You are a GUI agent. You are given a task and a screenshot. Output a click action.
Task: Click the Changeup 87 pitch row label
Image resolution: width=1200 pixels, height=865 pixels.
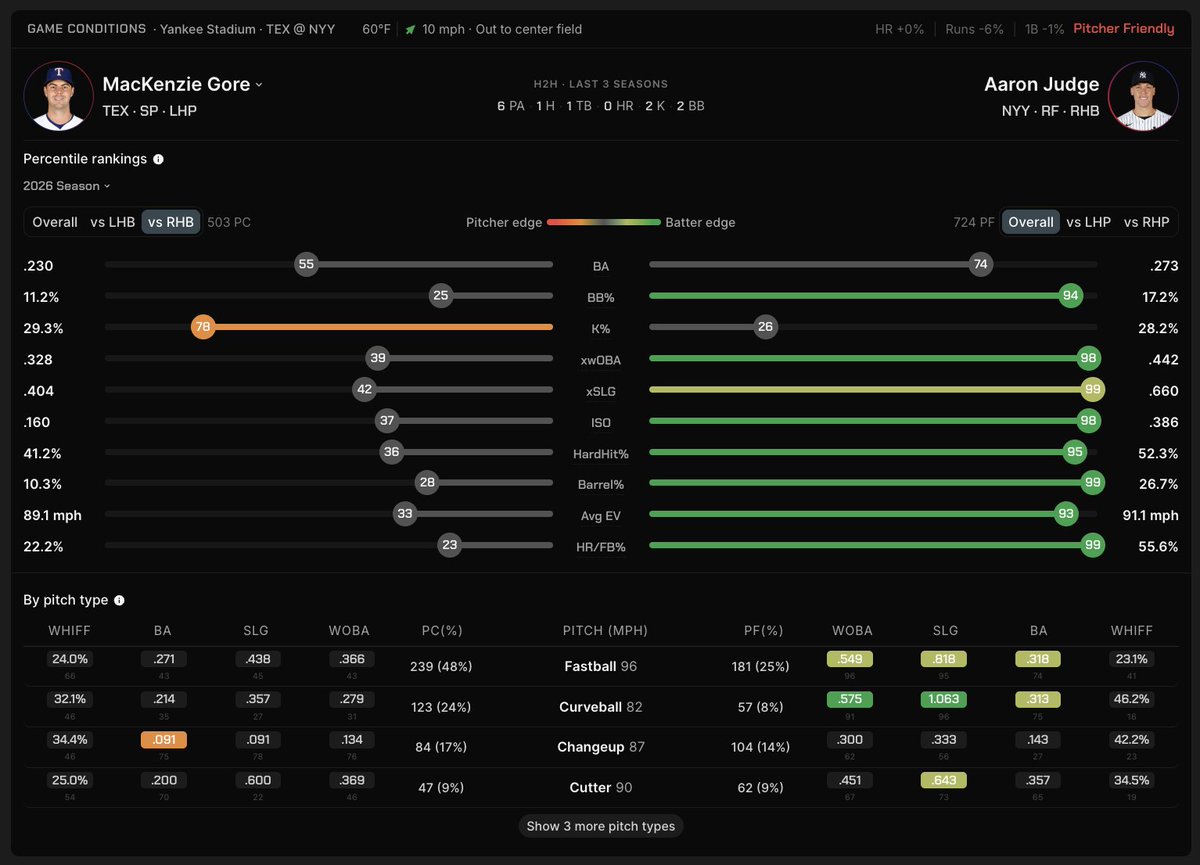pyautogui.click(x=601, y=747)
